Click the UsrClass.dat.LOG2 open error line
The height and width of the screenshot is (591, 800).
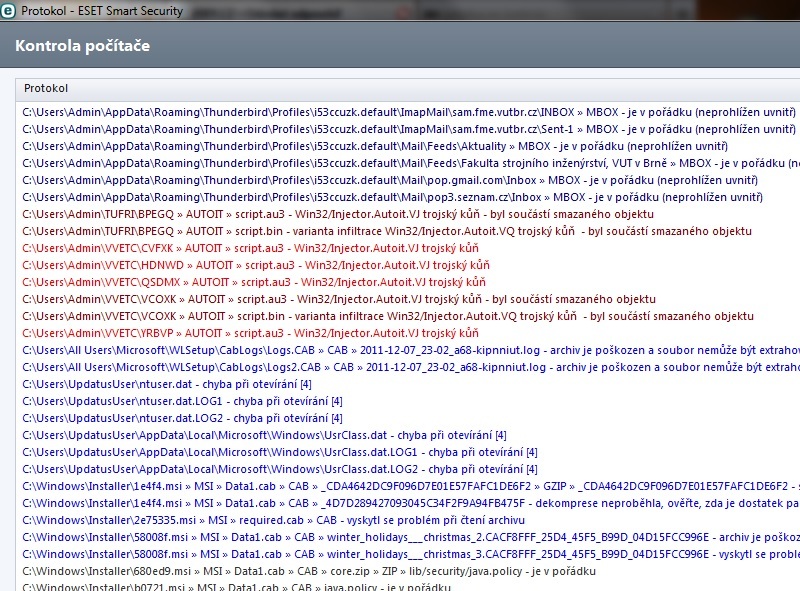coord(280,469)
